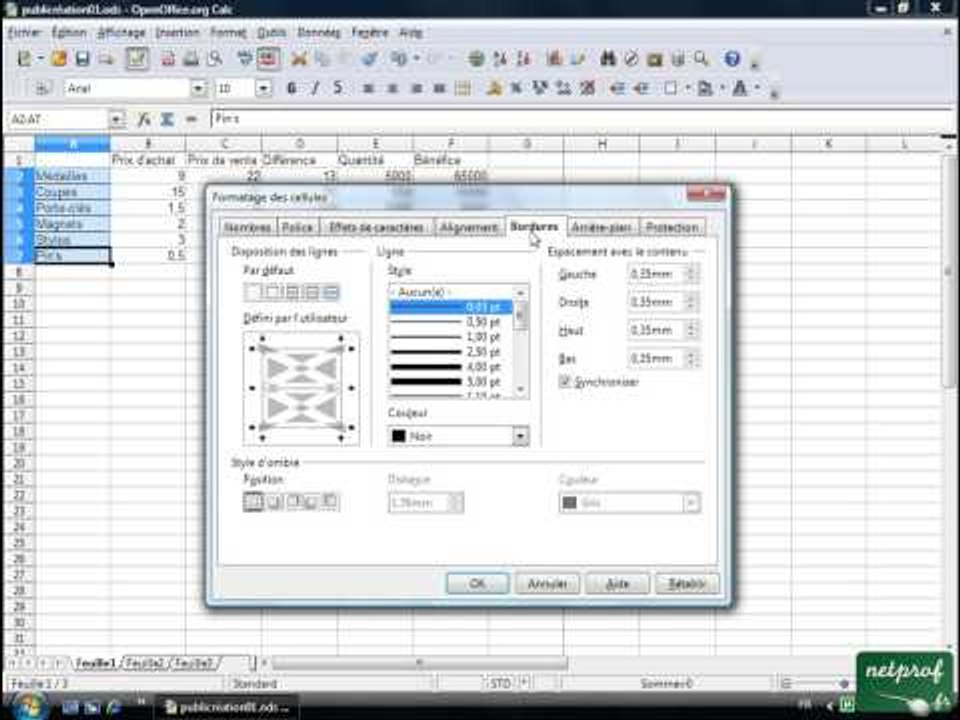The image size is (960, 720).
Task: Select the no-shadow position option
Action: tap(253, 501)
